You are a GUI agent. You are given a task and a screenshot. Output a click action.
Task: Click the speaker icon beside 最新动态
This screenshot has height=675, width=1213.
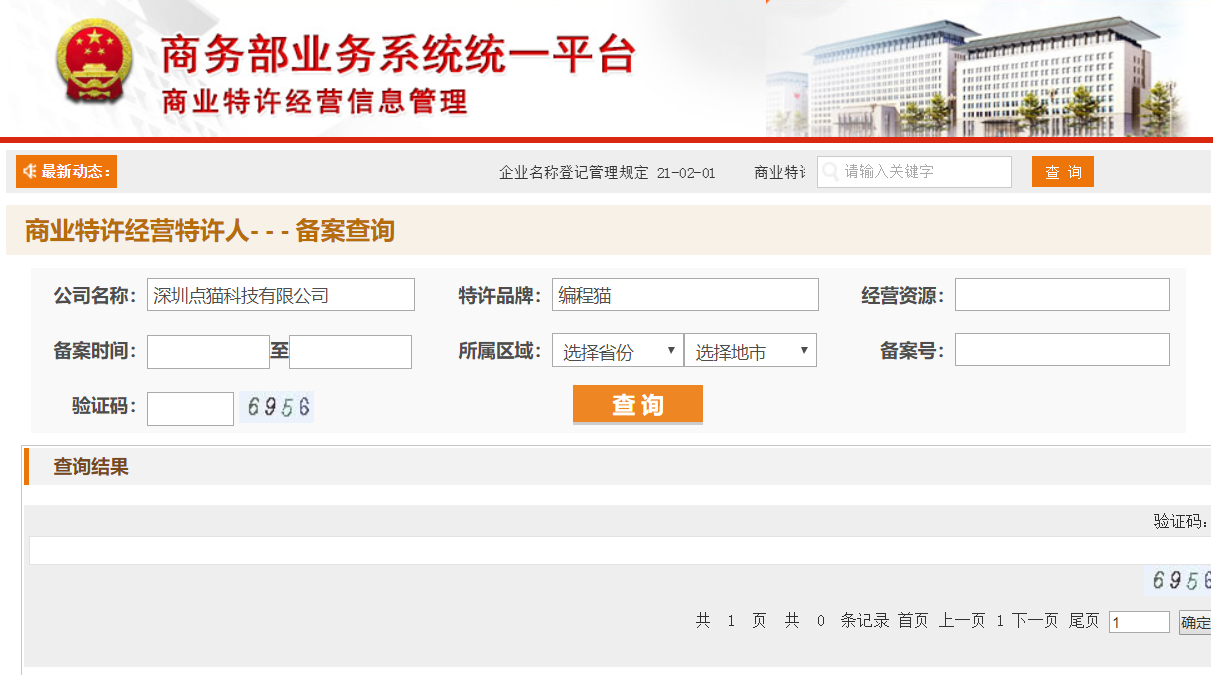[29, 172]
